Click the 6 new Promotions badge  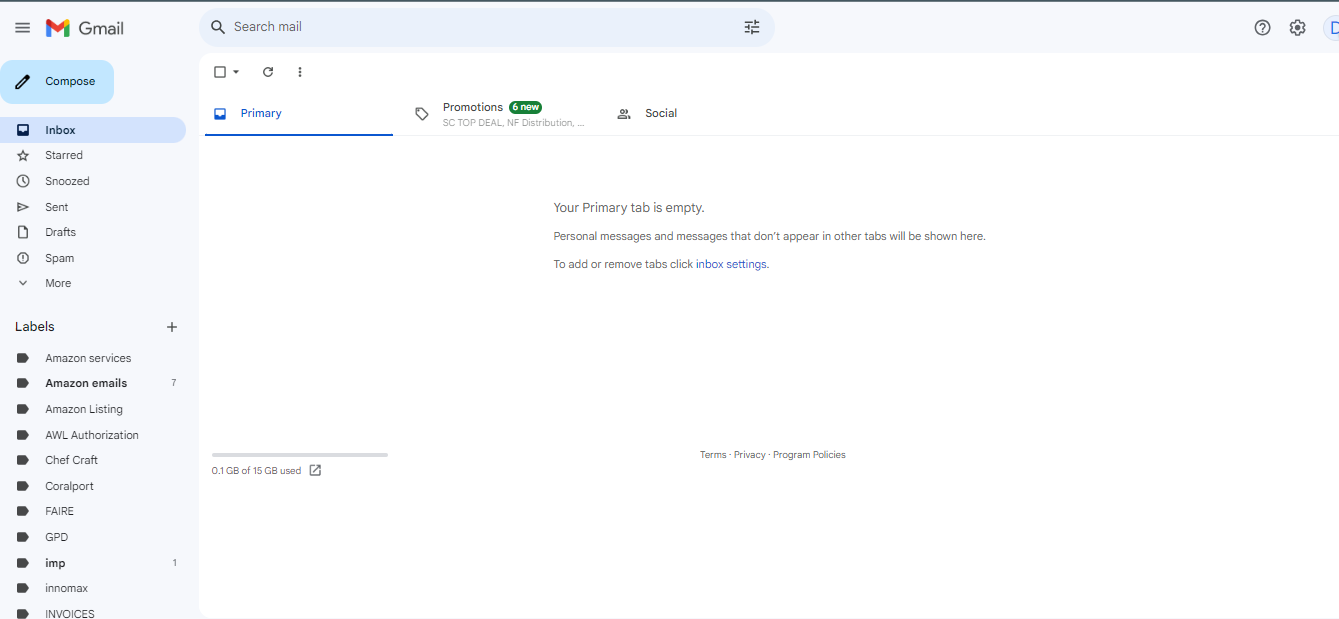[525, 107]
